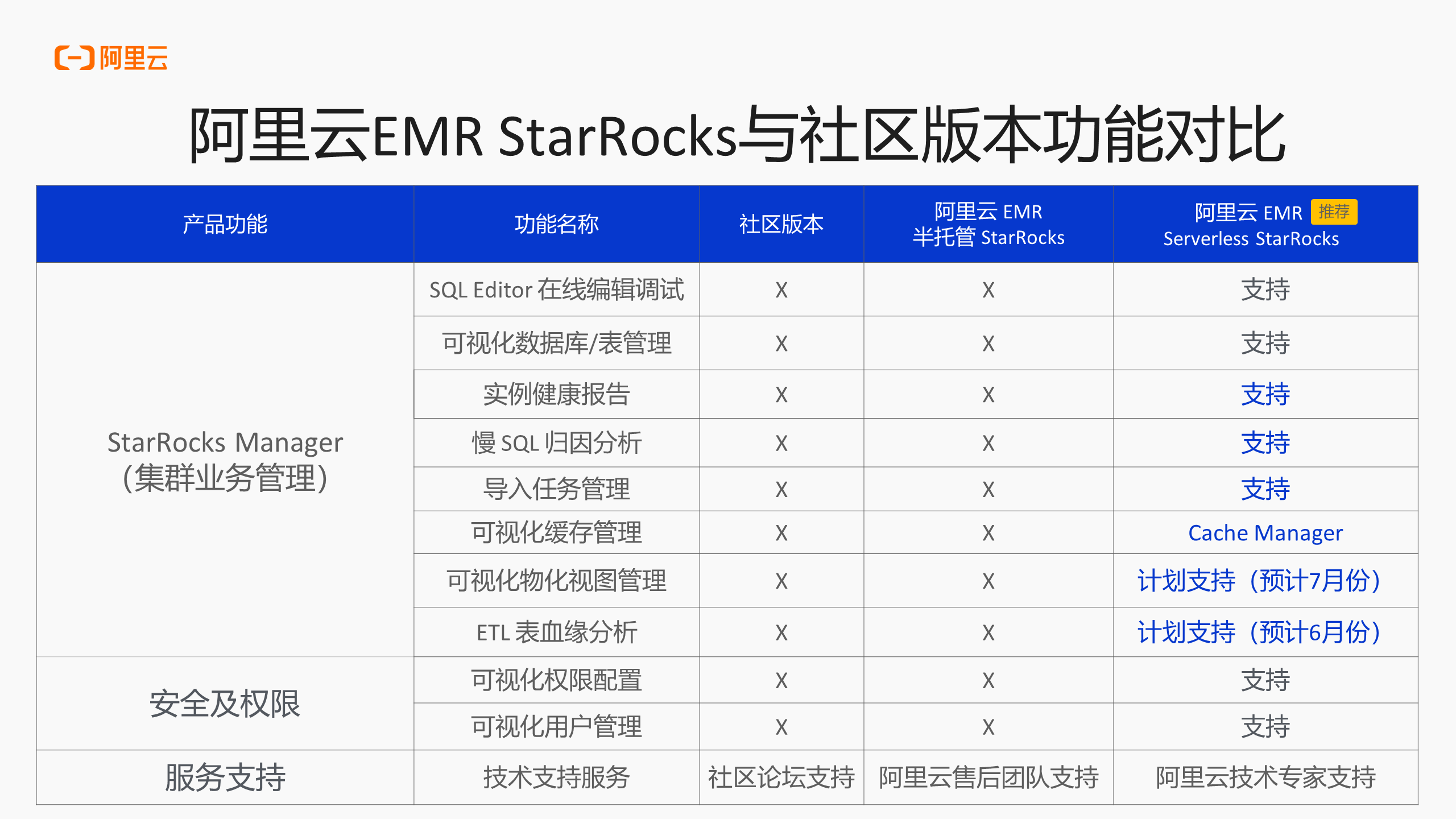This screenshot has width=1456, height=819.
Task: Click the 推荐 badge icon on Serverless column
Action: click(x=1338, y=207)
